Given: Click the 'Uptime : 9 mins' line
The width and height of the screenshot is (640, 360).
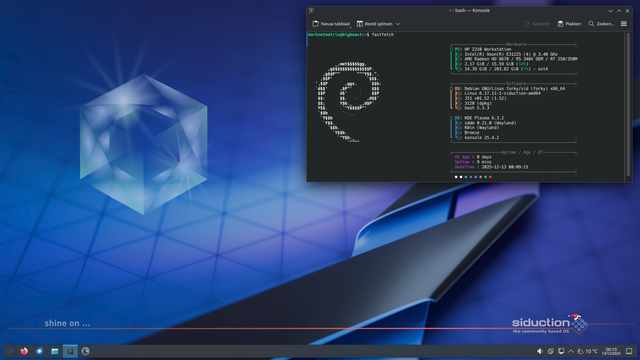Looking at the screenshot, I should (473, 162).
